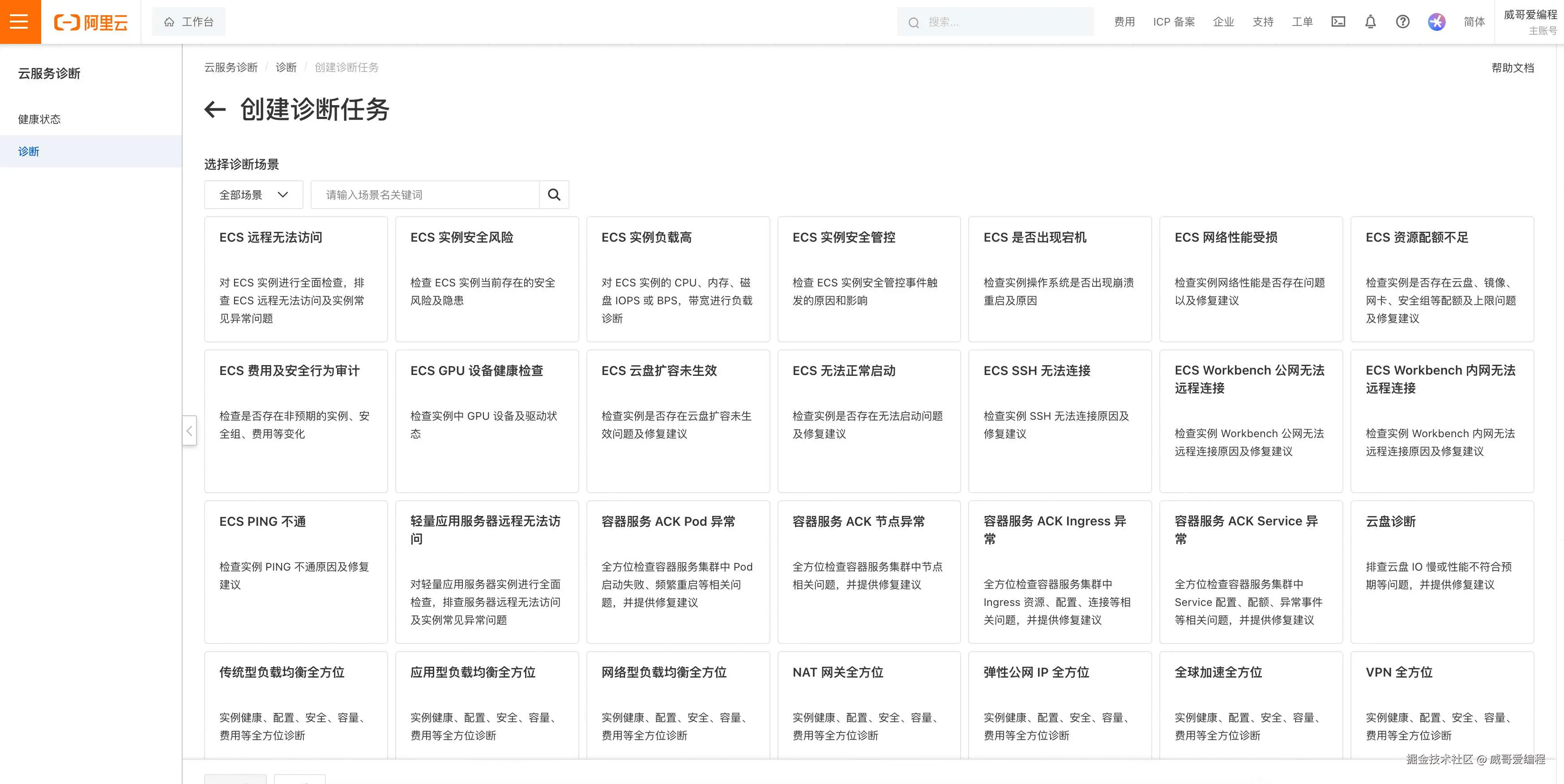This screenshot has width=1564, height=784.
Task: Expand the 全部场景 dropdown
Action: (x=253, y=195)
